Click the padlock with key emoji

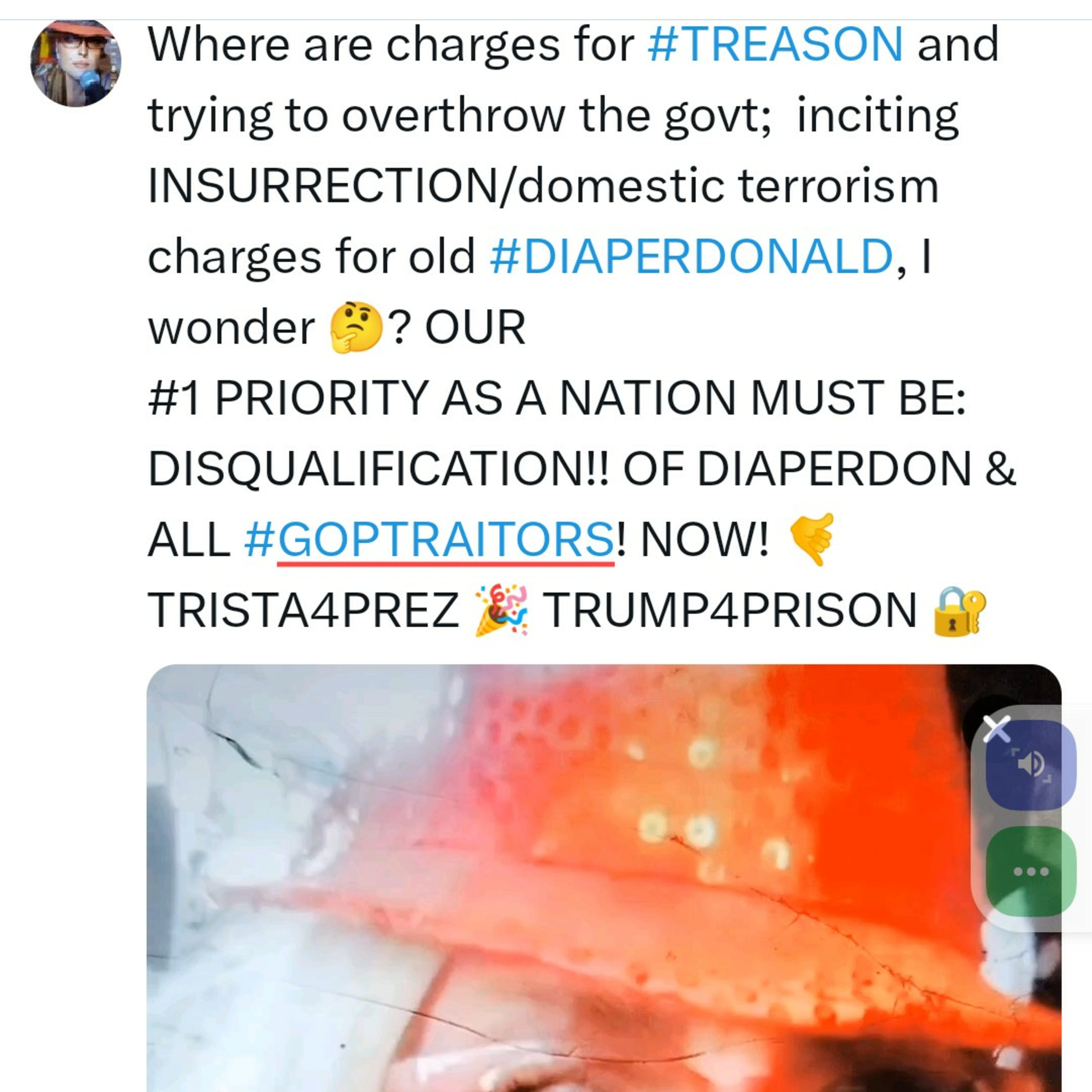(959, 611)
